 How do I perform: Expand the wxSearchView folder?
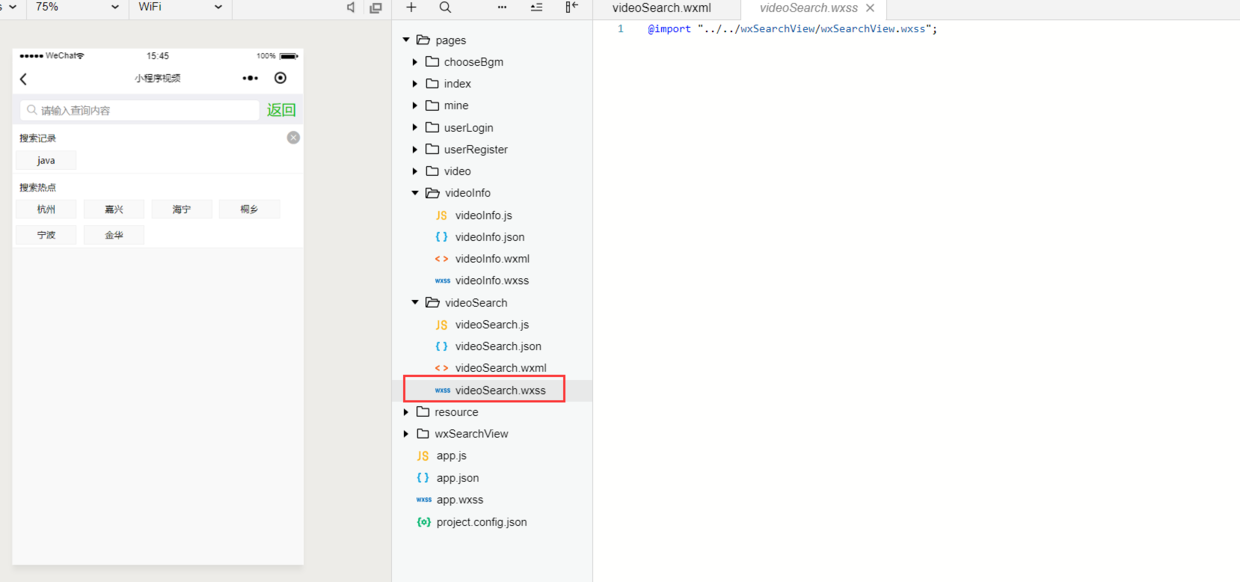(406, 434)
